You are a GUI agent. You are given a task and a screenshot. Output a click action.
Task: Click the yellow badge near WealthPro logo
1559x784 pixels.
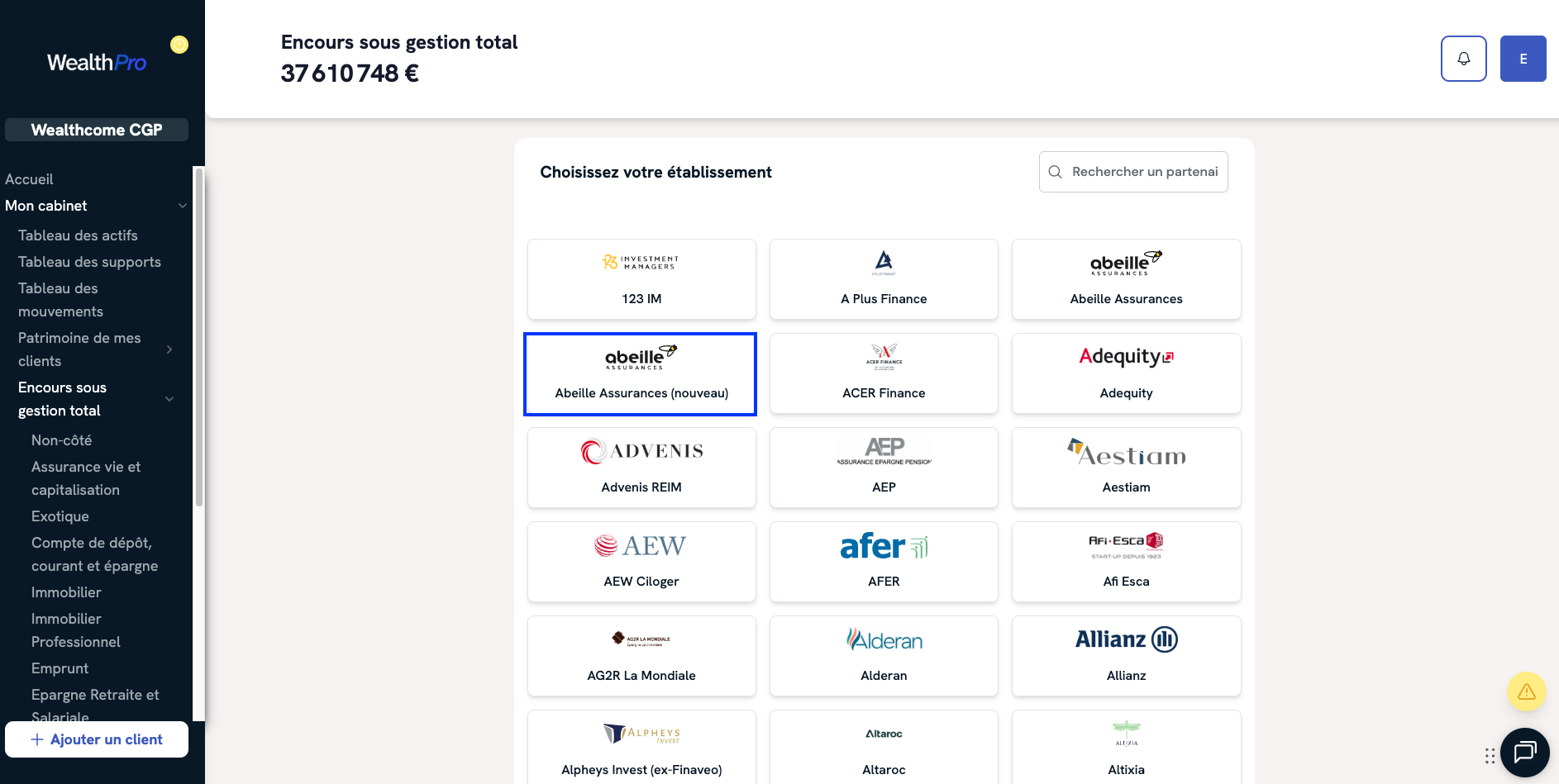click(x=179, y=45)
